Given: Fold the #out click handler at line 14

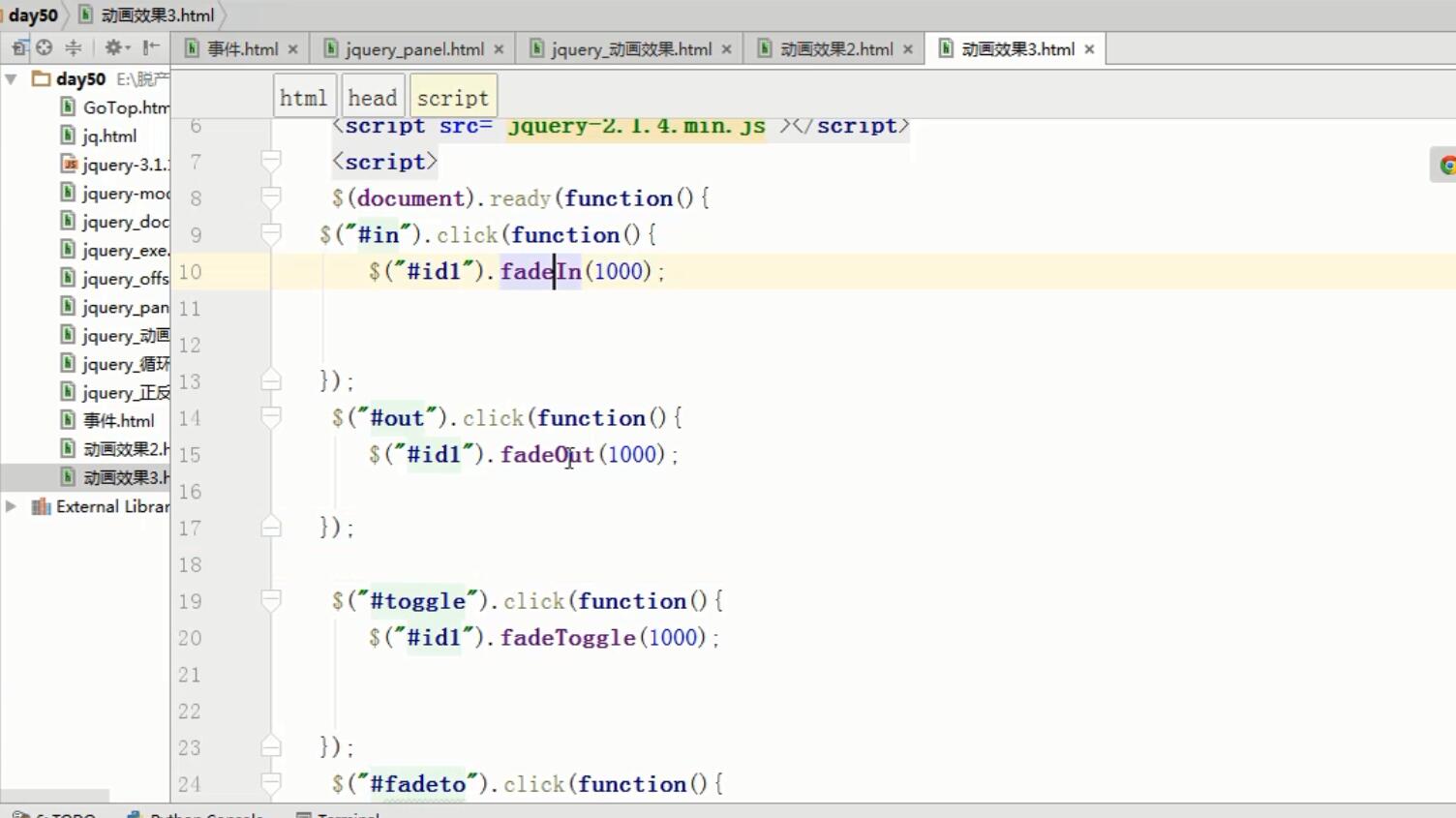Looking at the screenshot, I should [x=271, y=418].
